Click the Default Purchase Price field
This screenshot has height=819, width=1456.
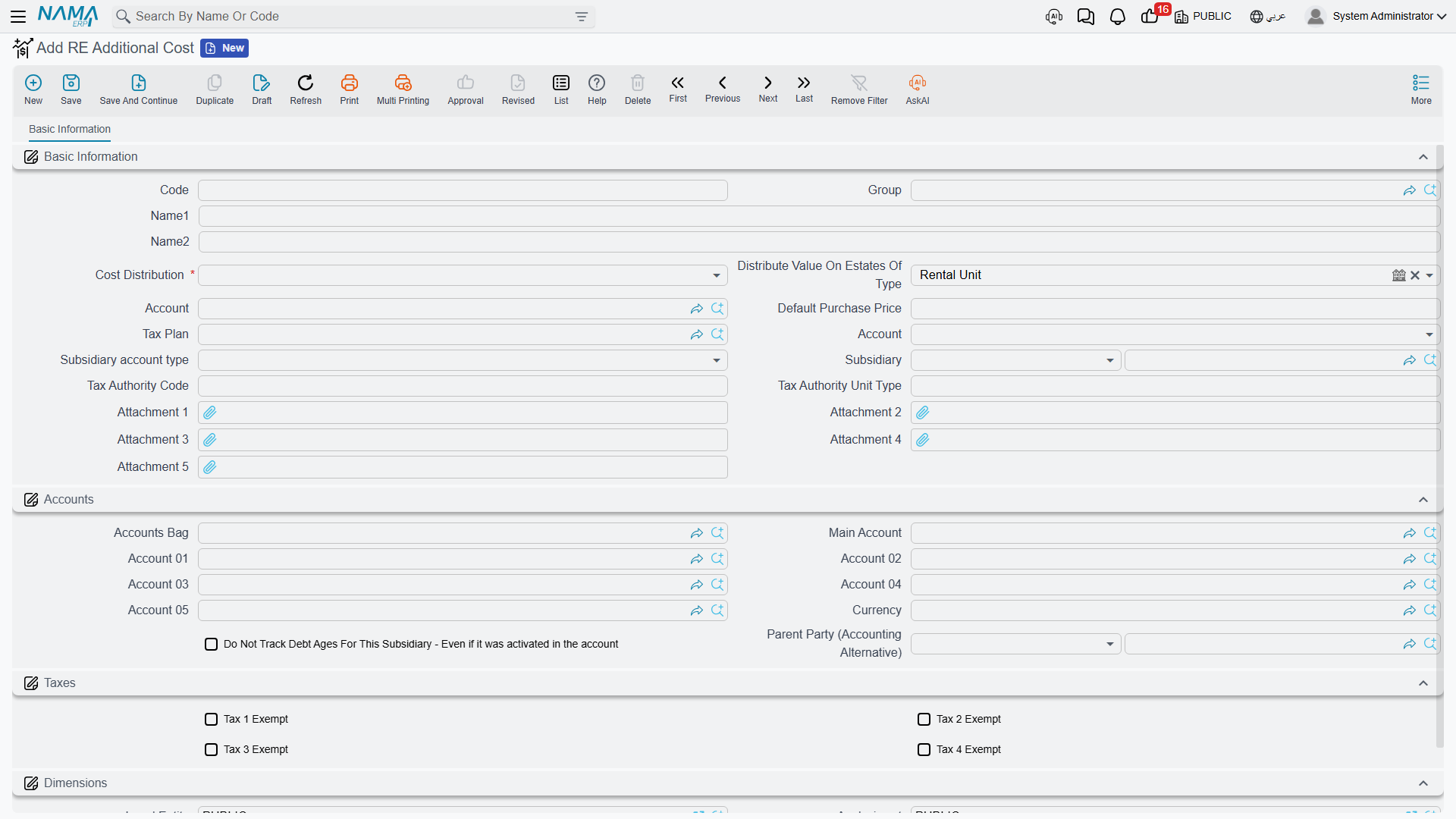point(1175,309)
